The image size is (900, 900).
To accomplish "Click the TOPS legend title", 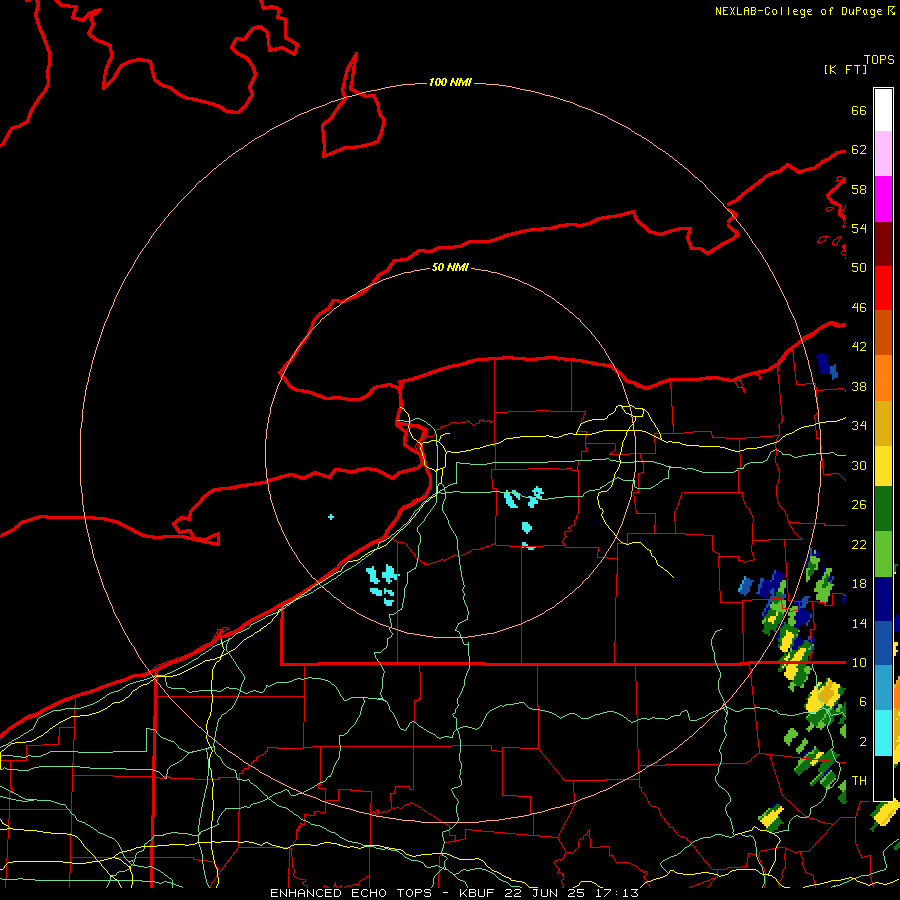I will point(879,60).
